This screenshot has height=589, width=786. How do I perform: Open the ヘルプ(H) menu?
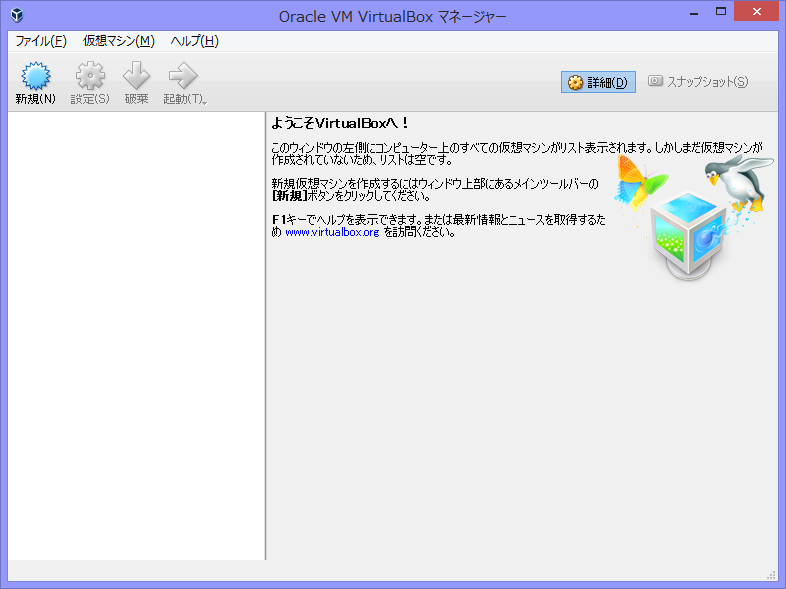pos(194,41)
